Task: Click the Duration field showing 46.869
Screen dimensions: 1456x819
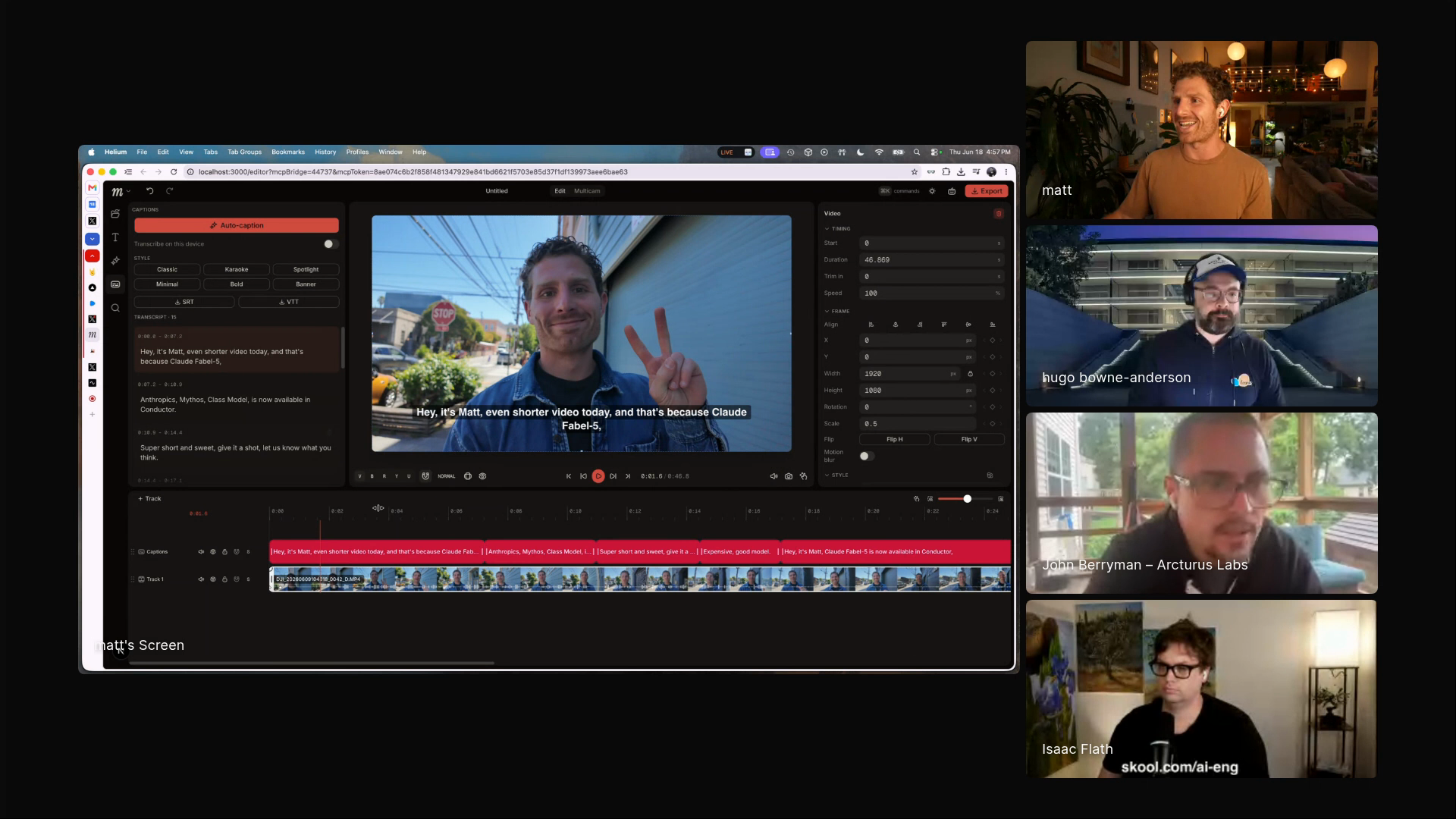Action: pos(933,260)
